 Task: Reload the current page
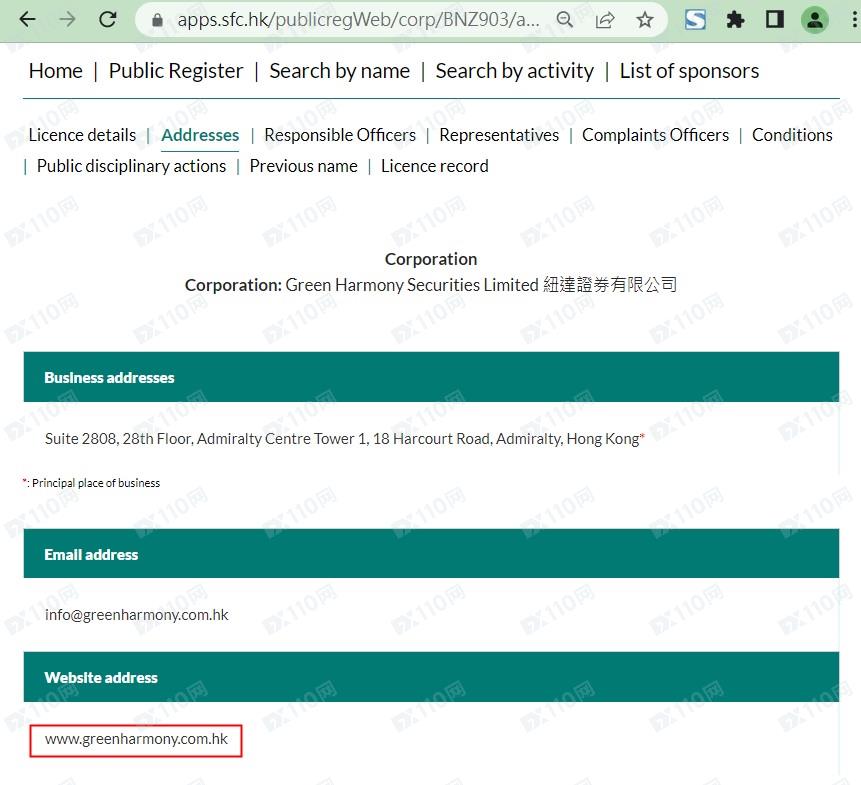pos(108,20)
